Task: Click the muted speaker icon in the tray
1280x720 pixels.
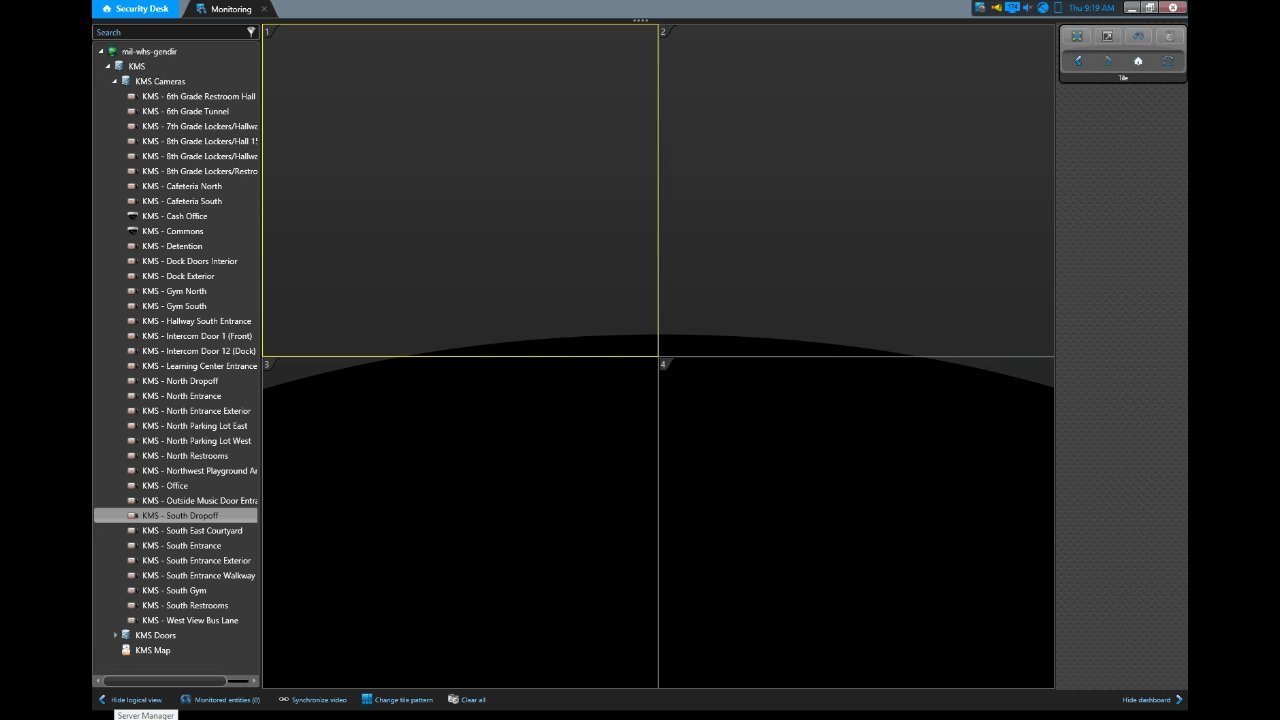Action: pos(1027,8)
